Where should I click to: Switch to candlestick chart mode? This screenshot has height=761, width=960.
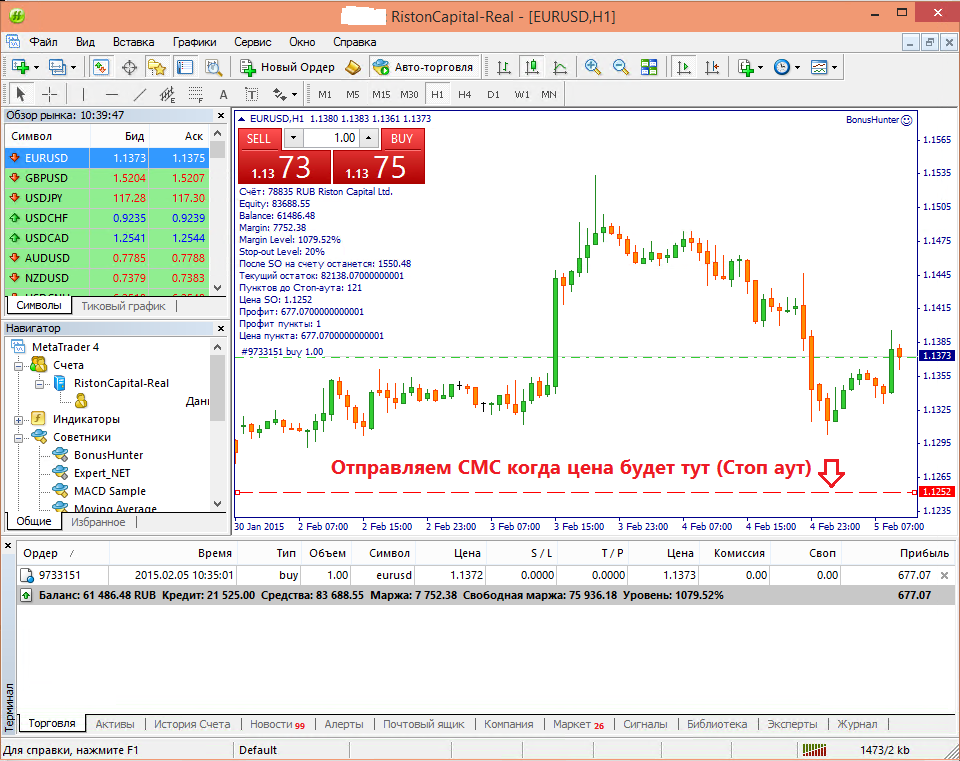(x=531, y=67)
